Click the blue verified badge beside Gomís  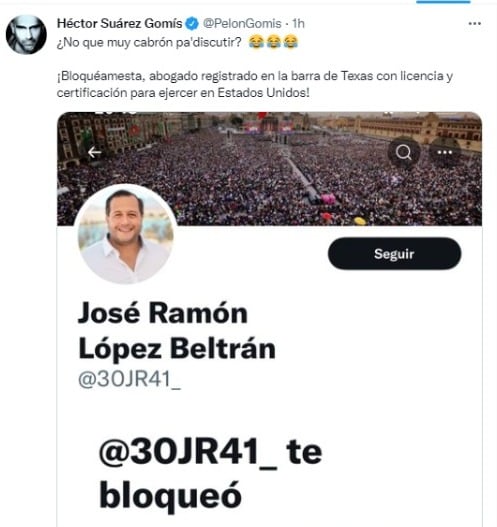[192, 24]
